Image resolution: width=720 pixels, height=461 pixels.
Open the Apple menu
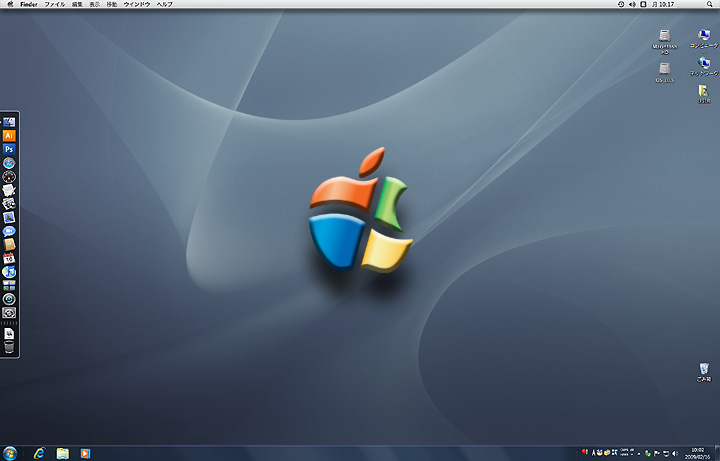[10, 4]
